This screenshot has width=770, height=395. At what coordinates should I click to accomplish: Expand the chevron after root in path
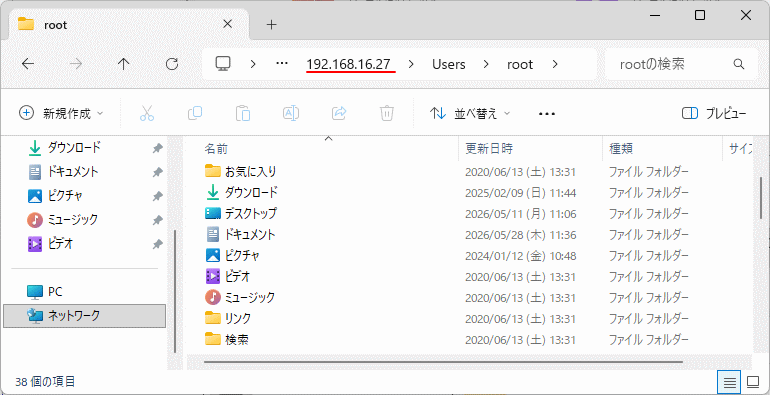[x=555, y=64]
